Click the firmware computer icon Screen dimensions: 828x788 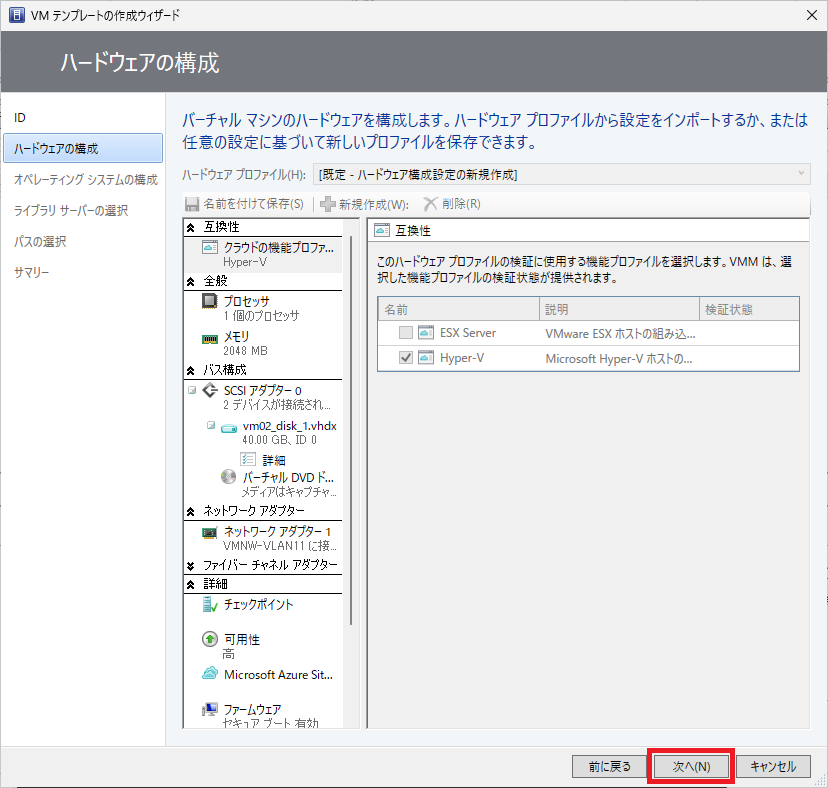(x=210, y=709)
